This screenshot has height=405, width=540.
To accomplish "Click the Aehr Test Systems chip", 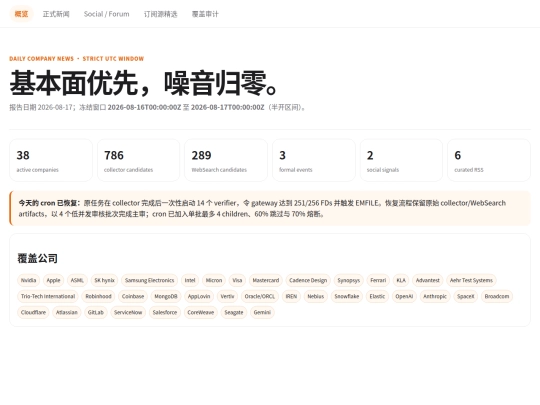I will click(471, 280).
